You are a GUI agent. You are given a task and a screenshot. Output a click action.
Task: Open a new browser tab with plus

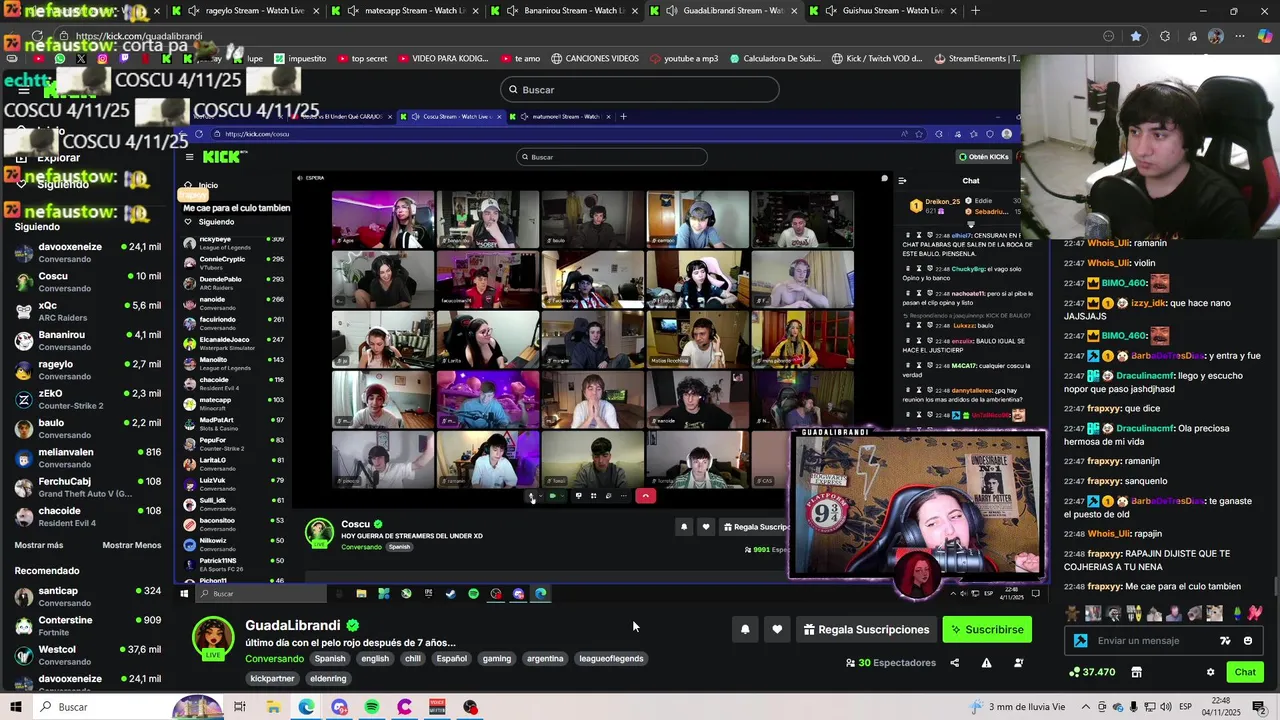(x=975, y=11)
